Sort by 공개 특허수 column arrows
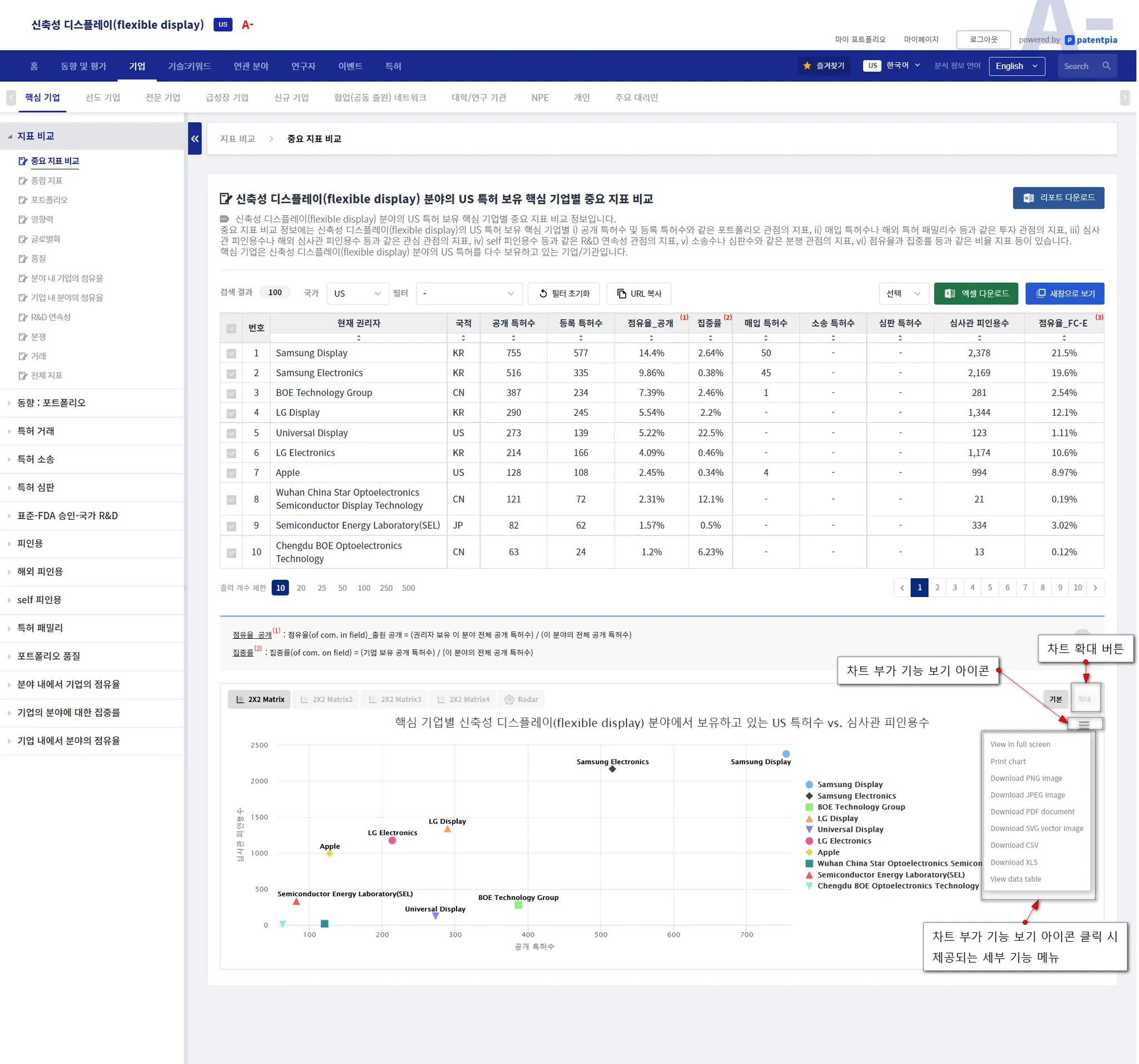Screen dimensions: 1139x1064 click(513, 339)
